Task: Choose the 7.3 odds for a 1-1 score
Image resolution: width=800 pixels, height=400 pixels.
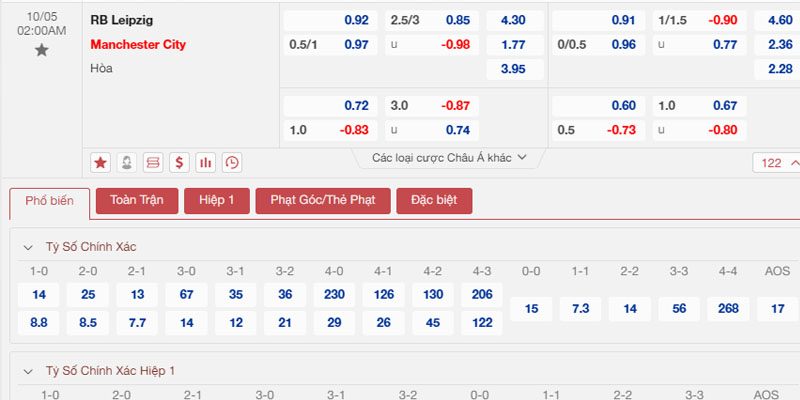Action: (x=580, y=309)
